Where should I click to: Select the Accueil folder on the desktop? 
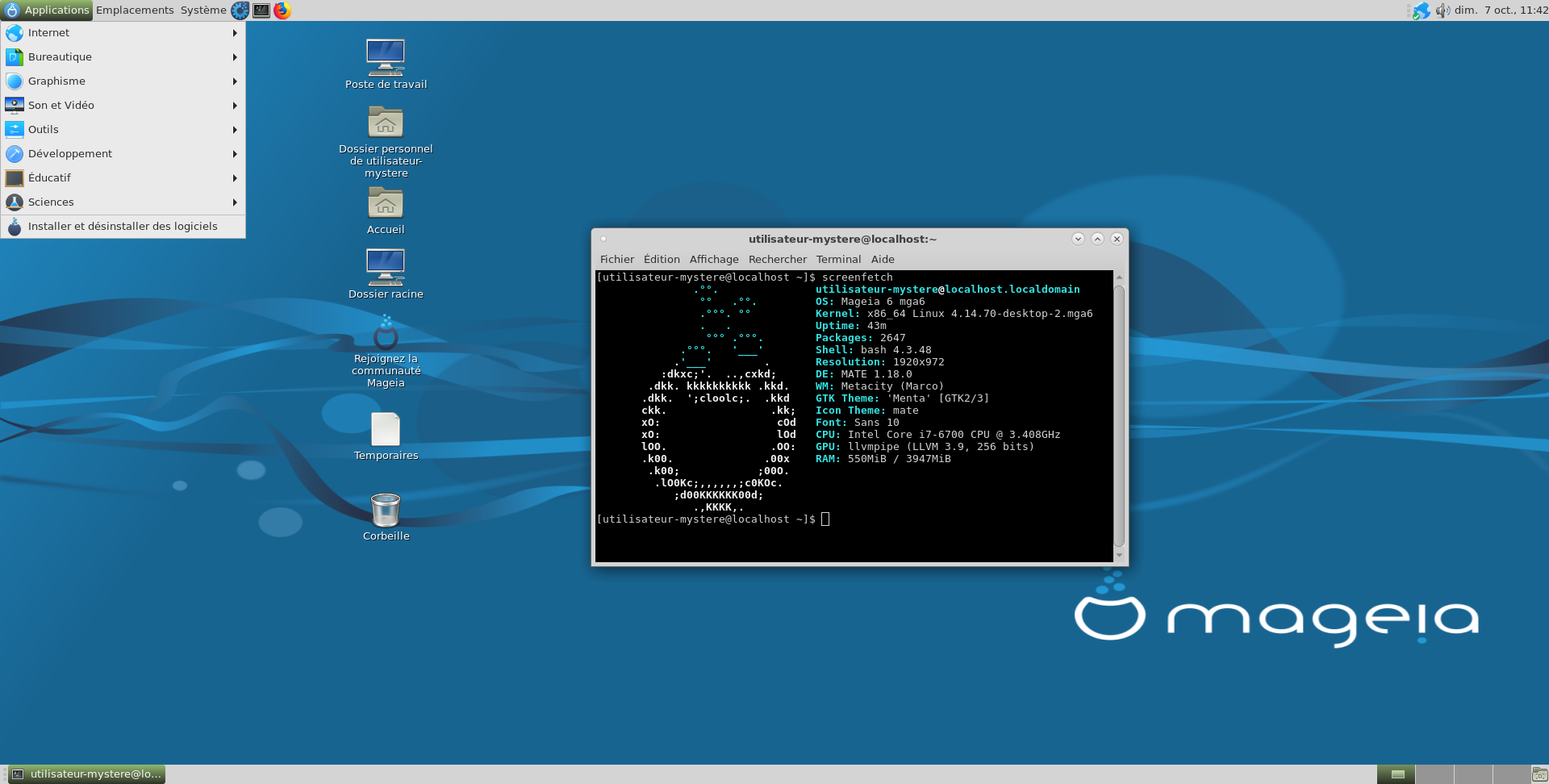(x=386, y=211)
